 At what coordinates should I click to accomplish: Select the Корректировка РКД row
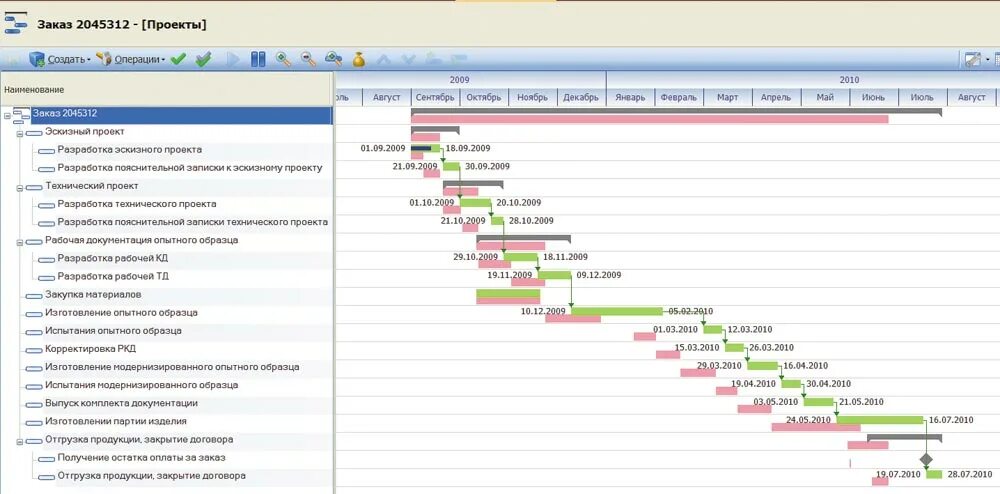point(90,349)
